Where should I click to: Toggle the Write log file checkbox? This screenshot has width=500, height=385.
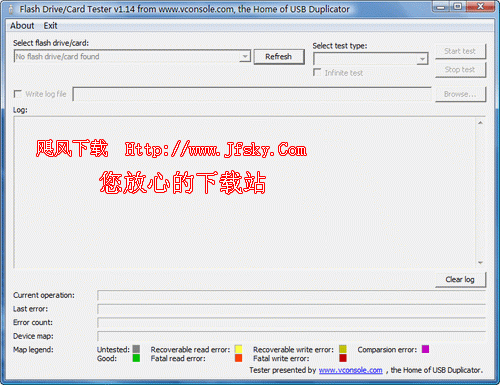click(17, 94)
